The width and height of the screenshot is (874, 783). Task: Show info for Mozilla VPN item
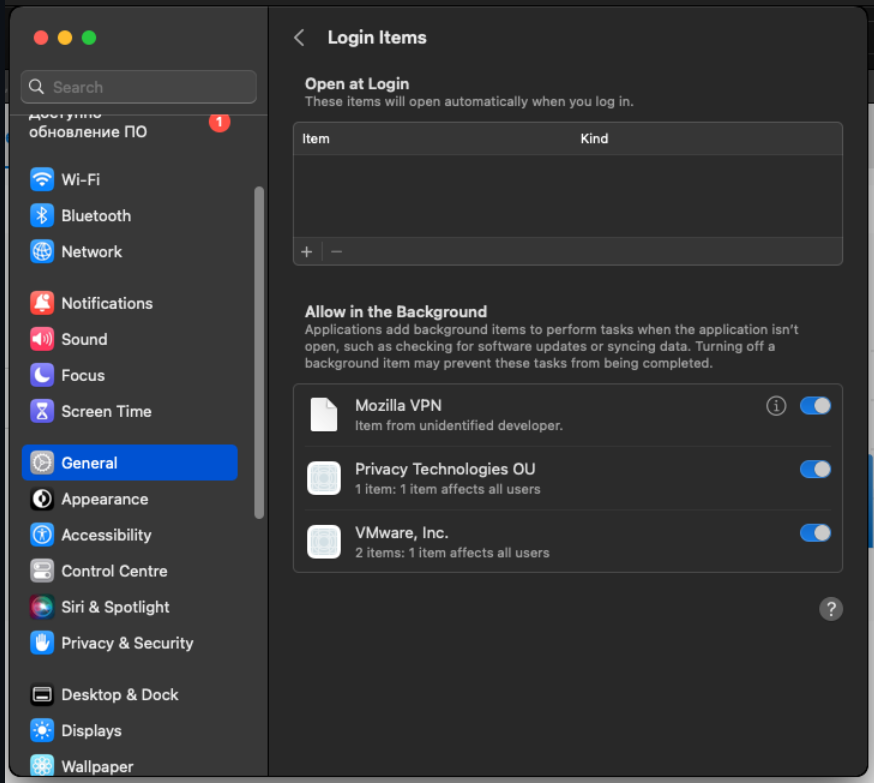tap(776, 406)
